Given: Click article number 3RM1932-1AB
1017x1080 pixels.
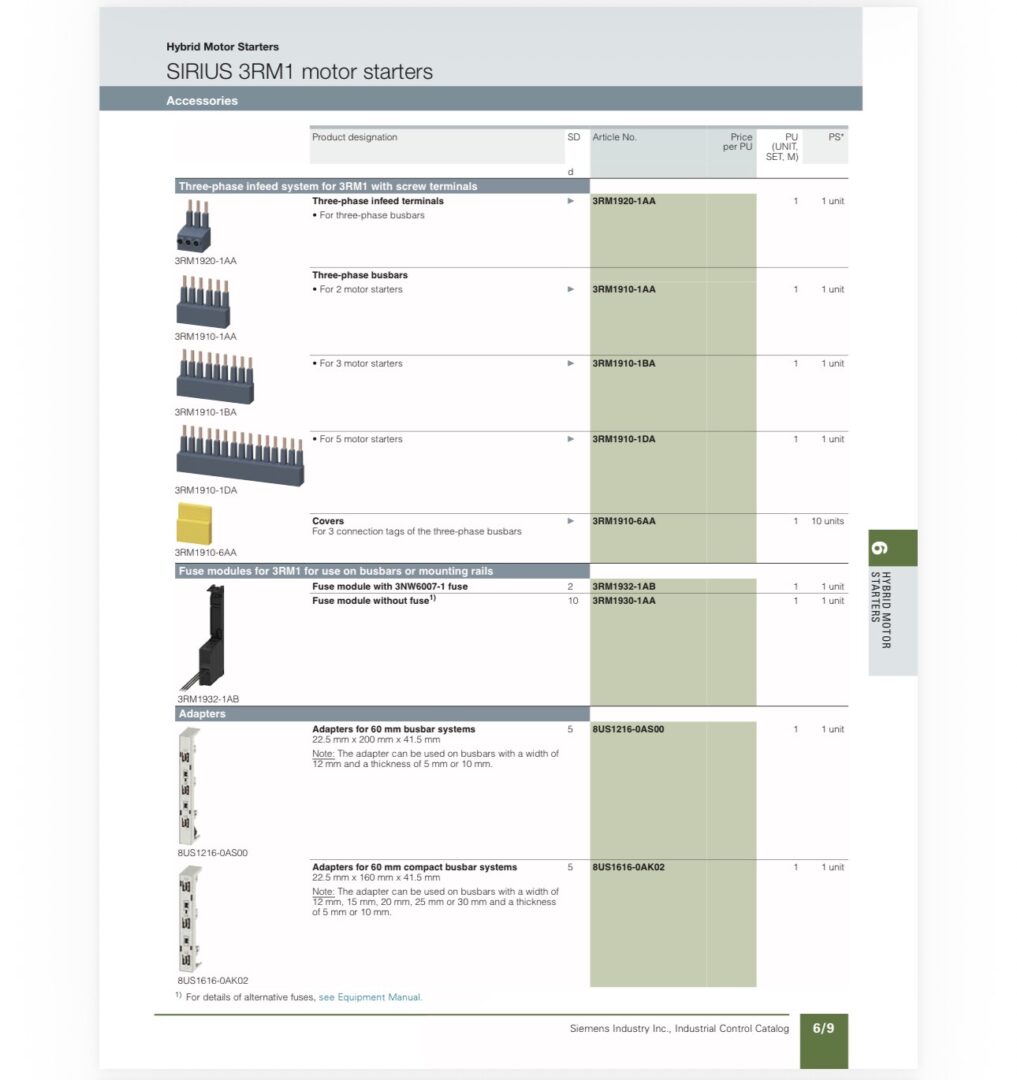Looking at the screenshot, I should point(624,587).
